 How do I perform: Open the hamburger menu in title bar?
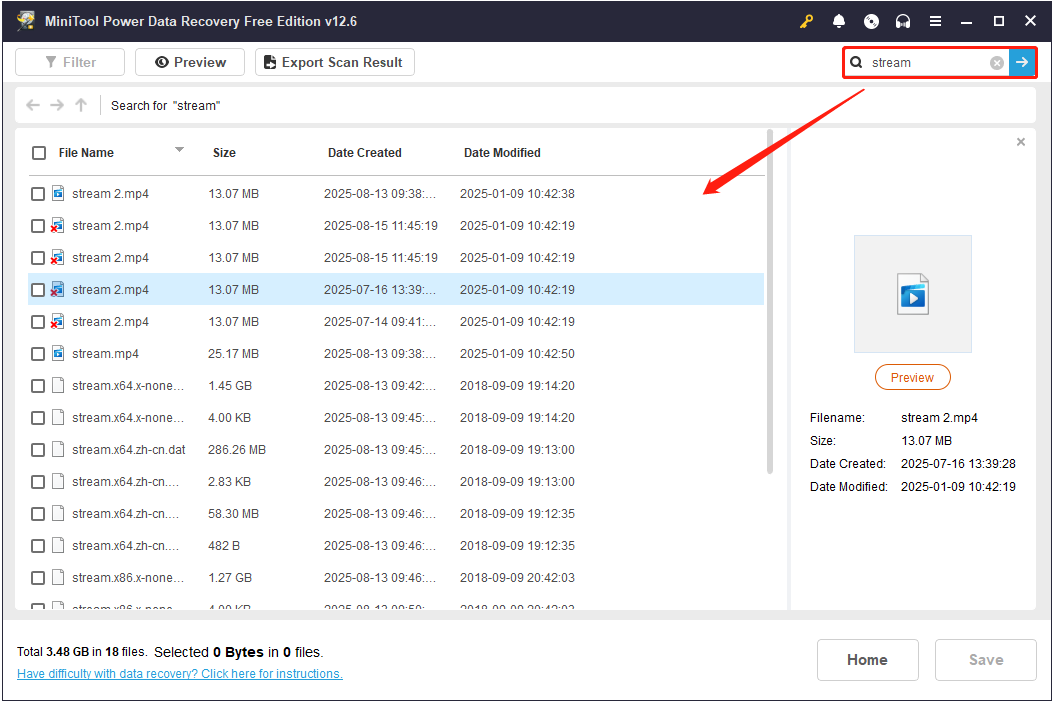pos(935,21)
